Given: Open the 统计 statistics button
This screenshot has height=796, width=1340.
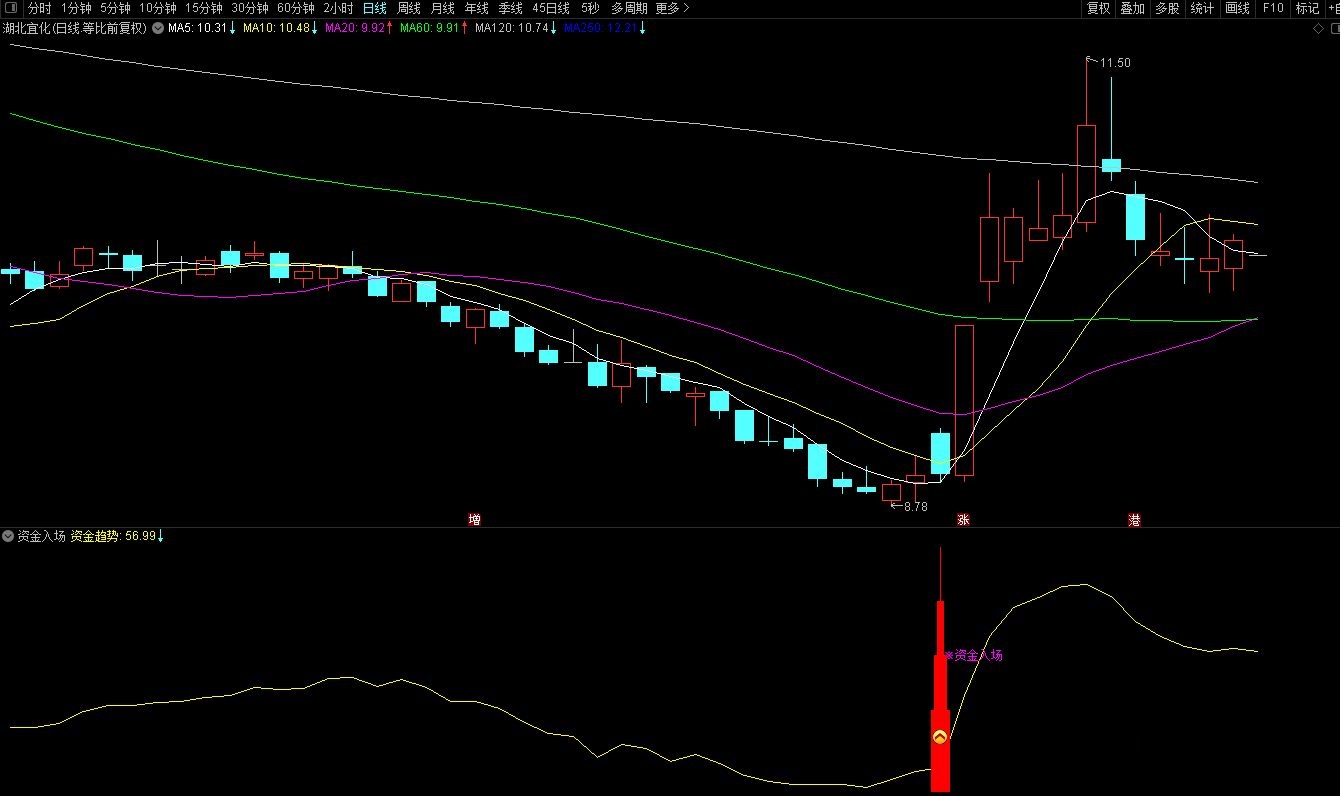Looking at the screenshot, I should [x=1202, y=8].
